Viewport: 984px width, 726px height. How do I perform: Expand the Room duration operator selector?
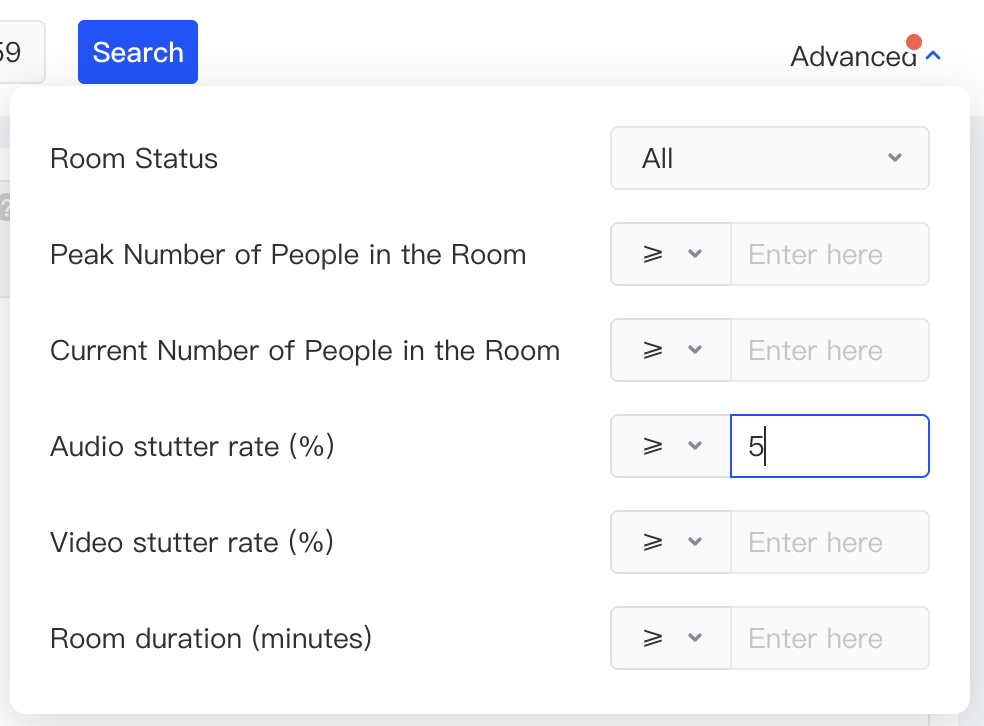(x=671, y=638)
